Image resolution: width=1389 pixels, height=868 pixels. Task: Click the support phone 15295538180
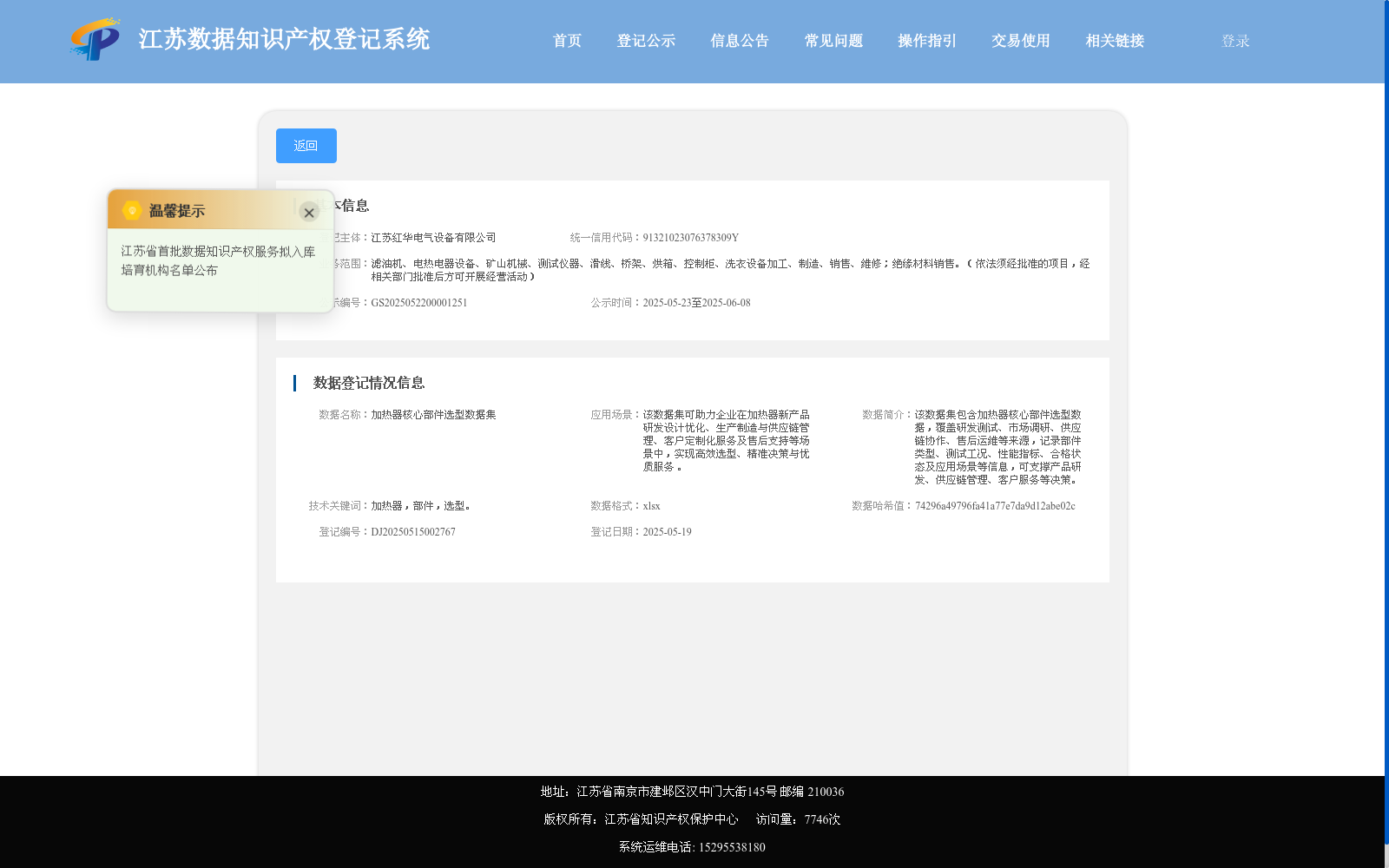coord(732,847)
